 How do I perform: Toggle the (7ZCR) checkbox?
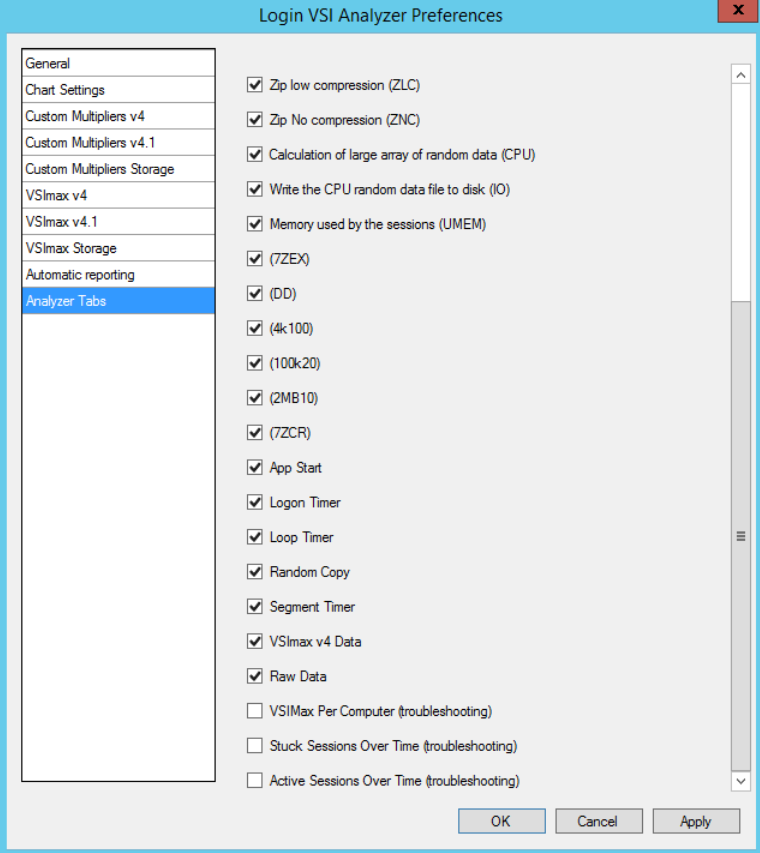click(255, 433)
